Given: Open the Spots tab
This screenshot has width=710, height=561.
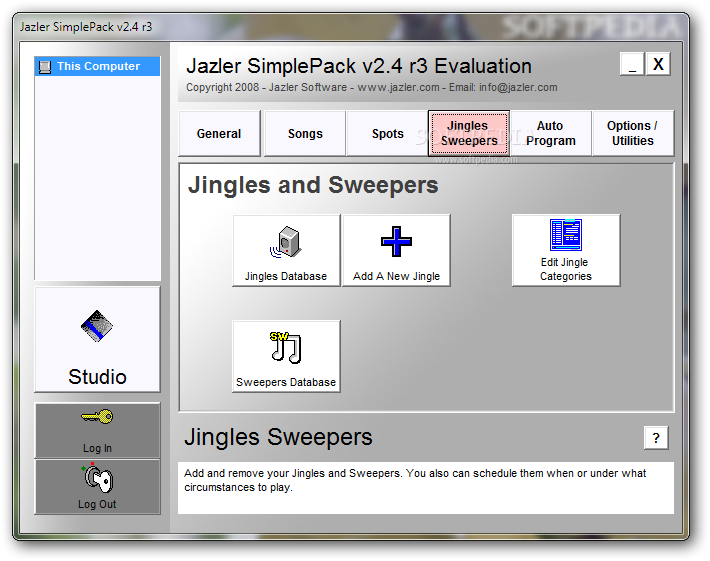Looking at the screenshot, I should (x=387, y=134).
